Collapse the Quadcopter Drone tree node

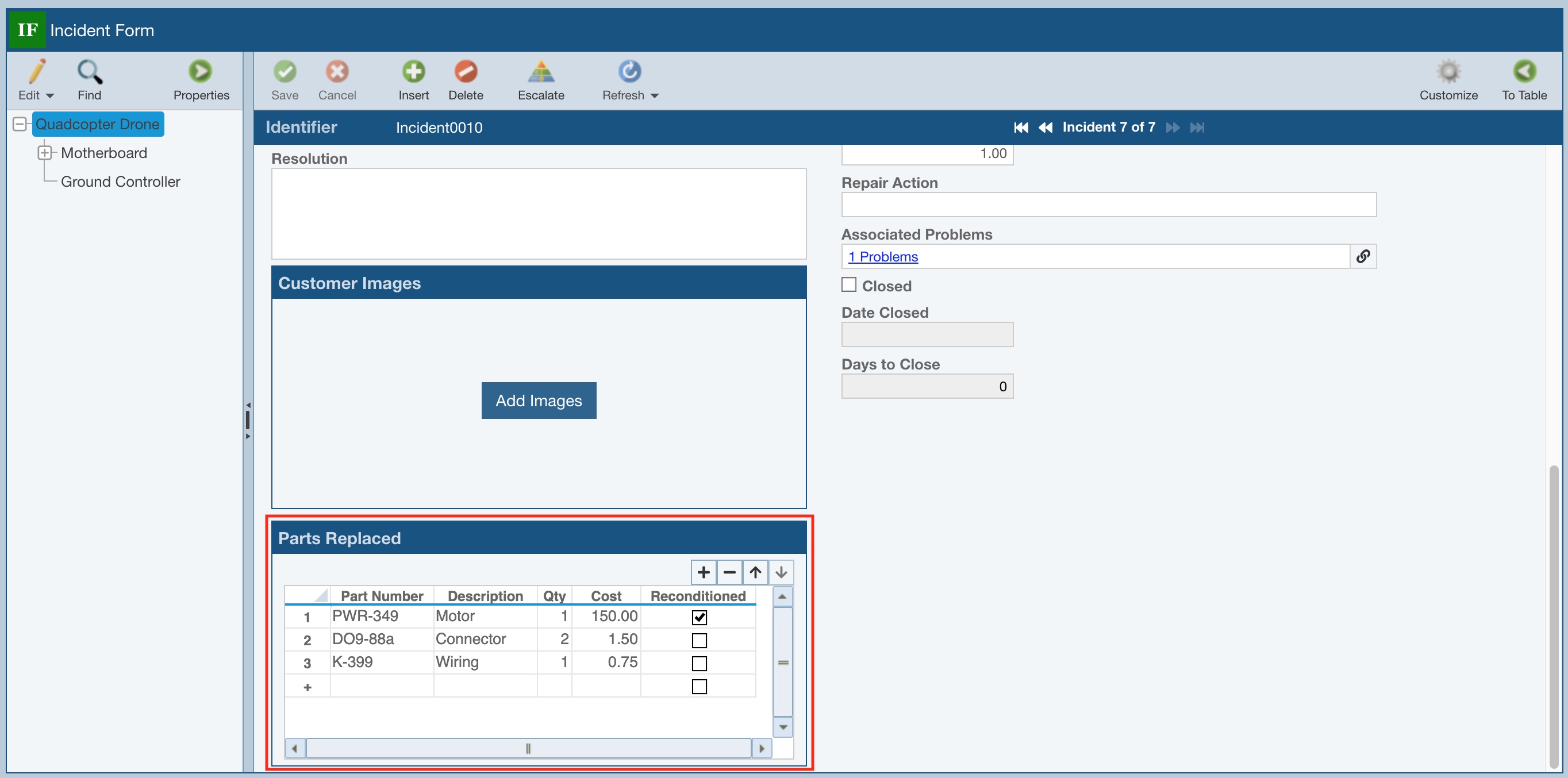coord(20,124)
